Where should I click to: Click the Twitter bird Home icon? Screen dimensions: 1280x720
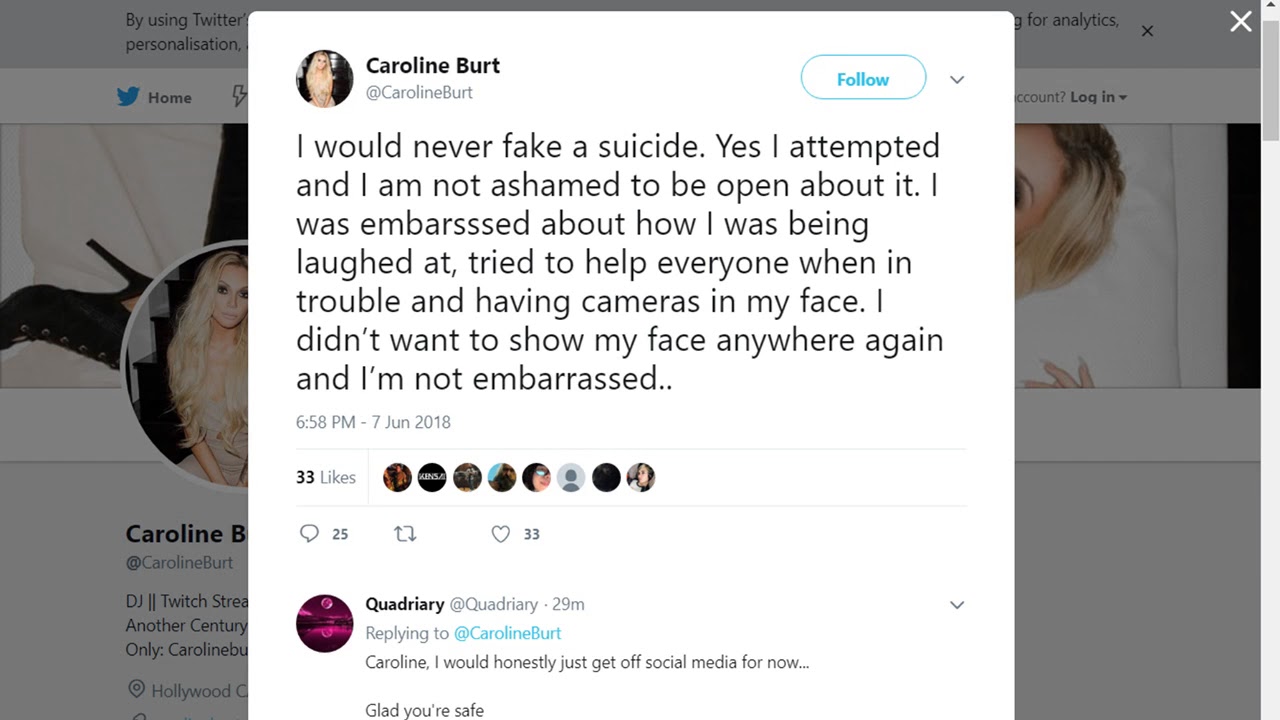point(129,97)
